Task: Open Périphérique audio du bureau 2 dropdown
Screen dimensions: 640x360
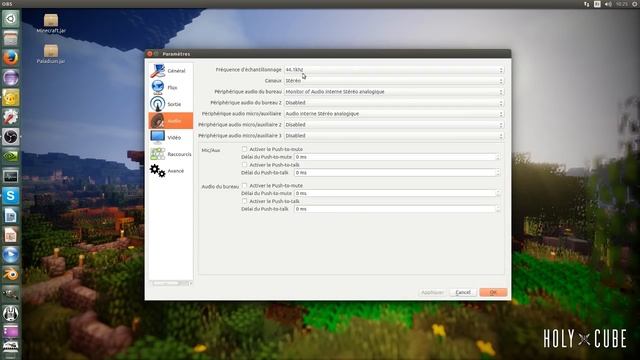Action: pos(394,103)
